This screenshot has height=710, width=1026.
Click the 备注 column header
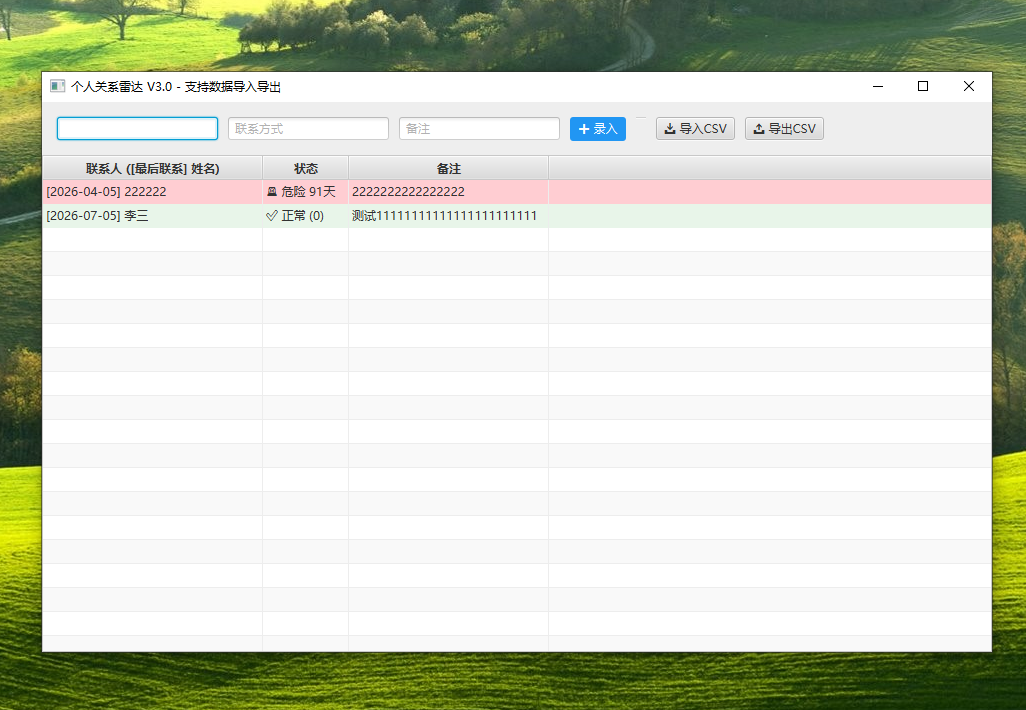tap(448, 168)
